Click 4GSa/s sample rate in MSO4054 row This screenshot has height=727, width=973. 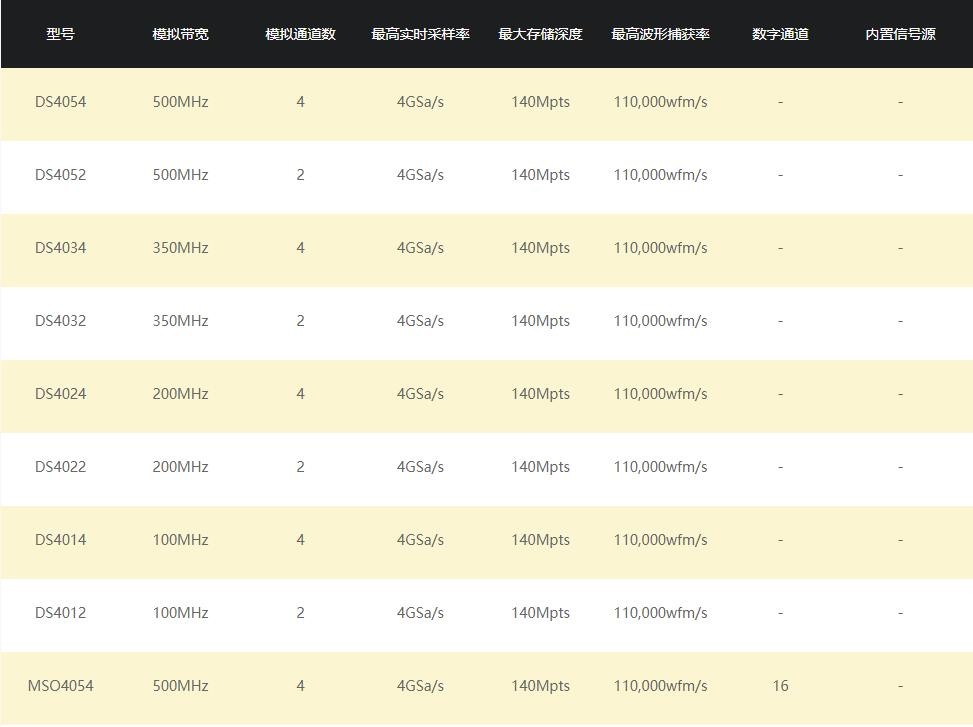point(421,686)
